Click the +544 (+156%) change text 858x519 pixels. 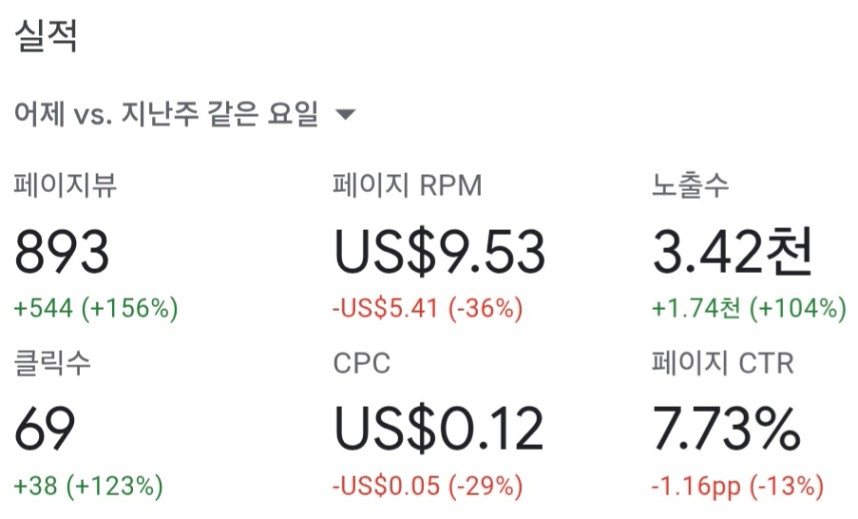tap(96, 308)
